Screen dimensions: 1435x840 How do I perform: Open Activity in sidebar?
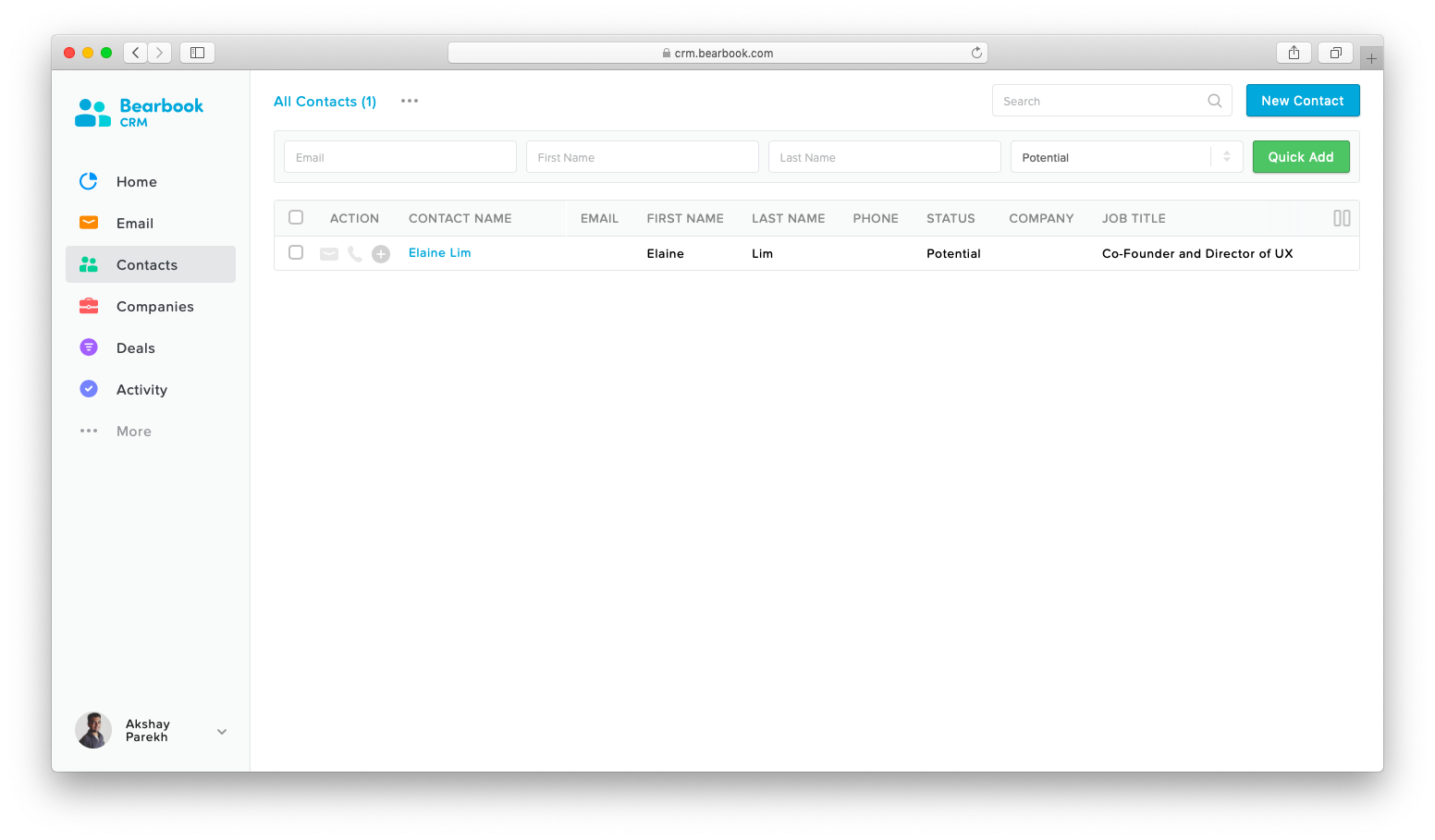151,389
